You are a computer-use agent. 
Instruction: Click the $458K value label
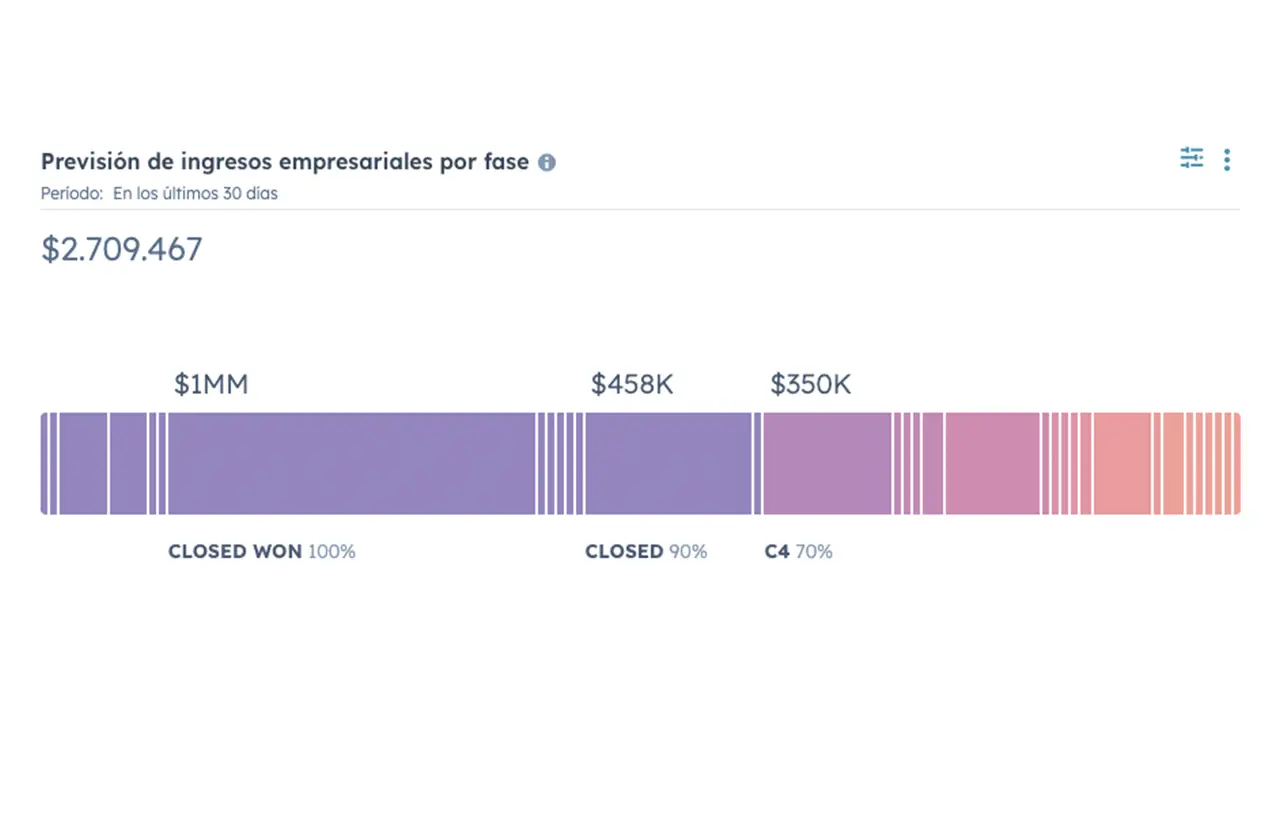click(x=632, y=385)
